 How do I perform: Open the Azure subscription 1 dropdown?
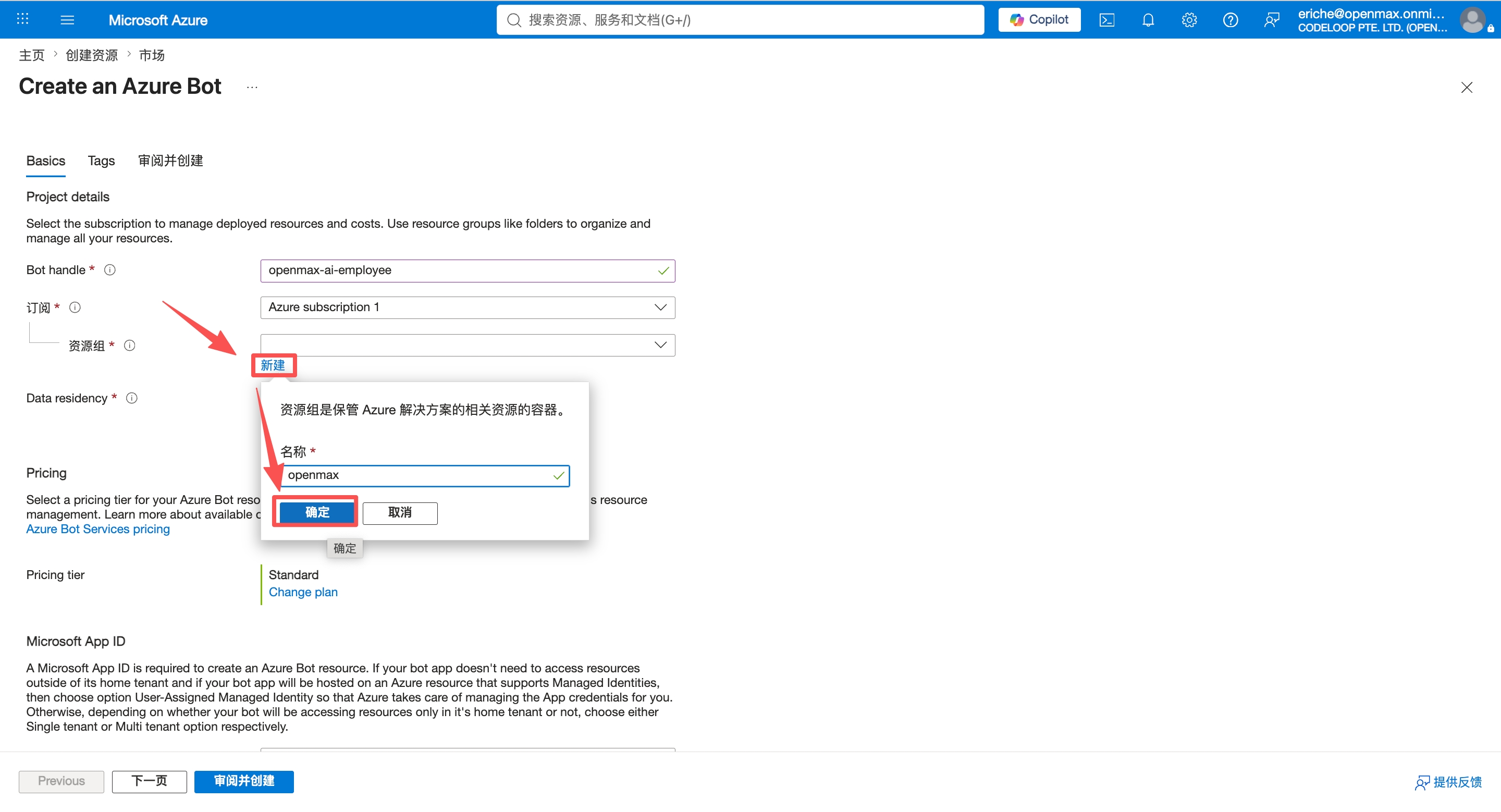tap(467, 307)
